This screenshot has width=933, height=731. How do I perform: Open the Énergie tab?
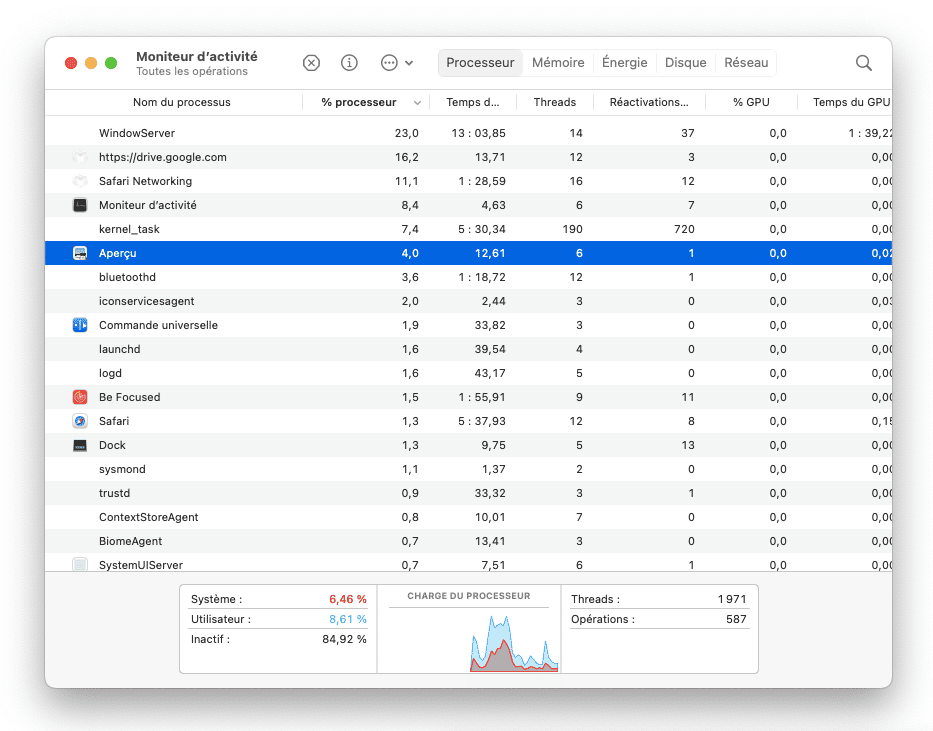coord(624,63)
